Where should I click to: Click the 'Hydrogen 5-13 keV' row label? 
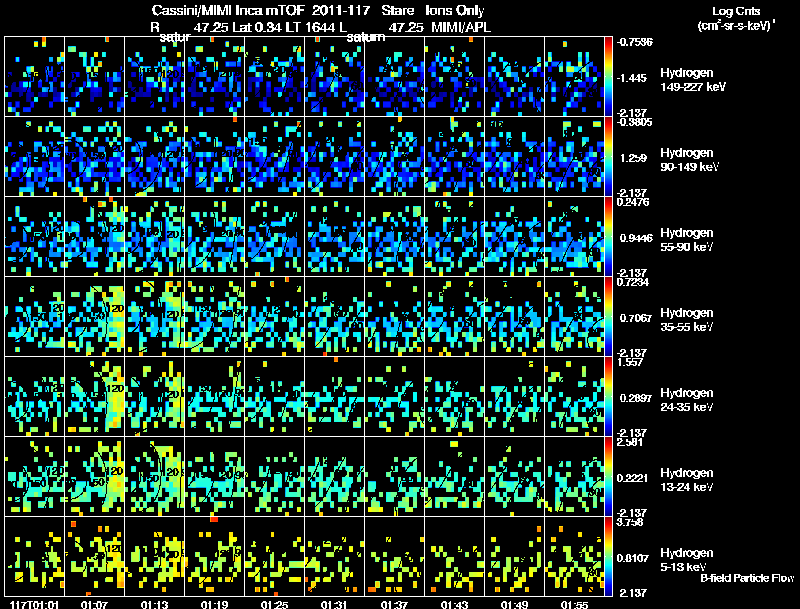pos(687,560)
